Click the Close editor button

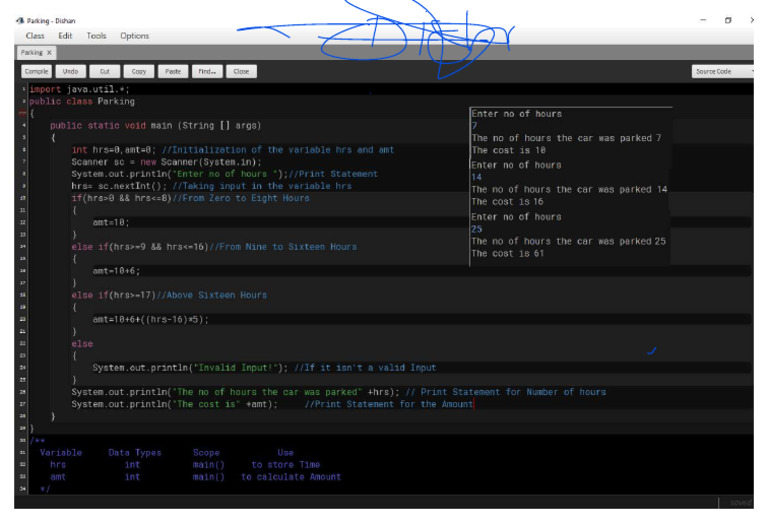coord(241,71)
